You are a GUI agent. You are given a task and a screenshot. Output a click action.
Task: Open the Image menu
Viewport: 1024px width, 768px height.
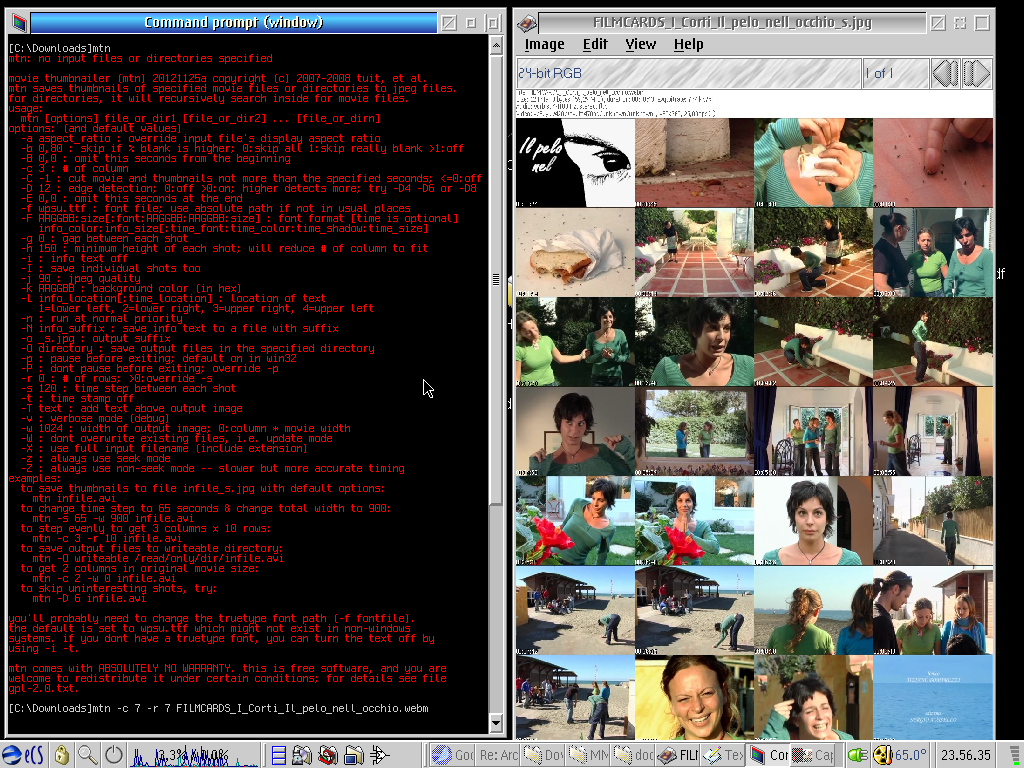coord(544,44)
